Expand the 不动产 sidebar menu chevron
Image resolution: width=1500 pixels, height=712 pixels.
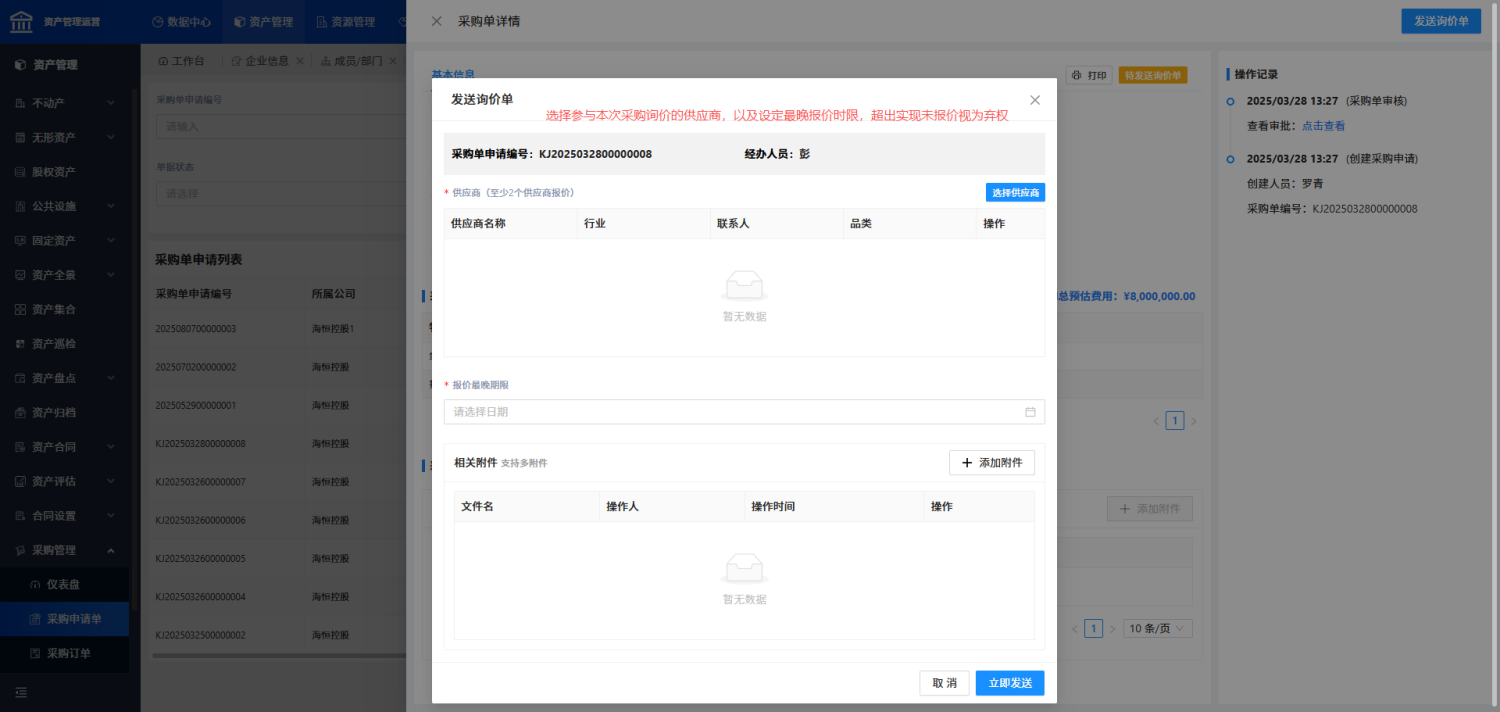tap(110, 103)
